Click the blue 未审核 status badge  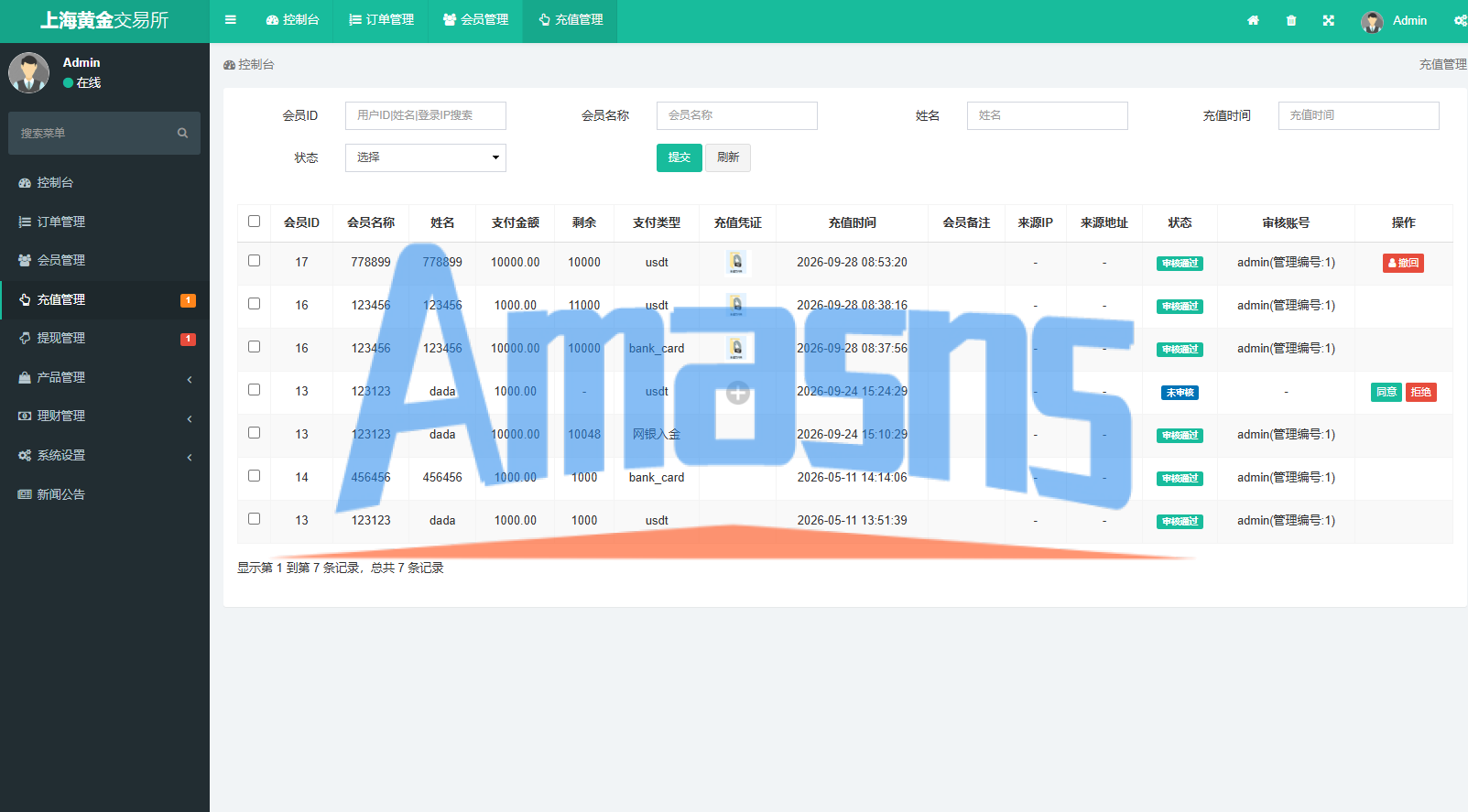click(x=1180, y=393)
